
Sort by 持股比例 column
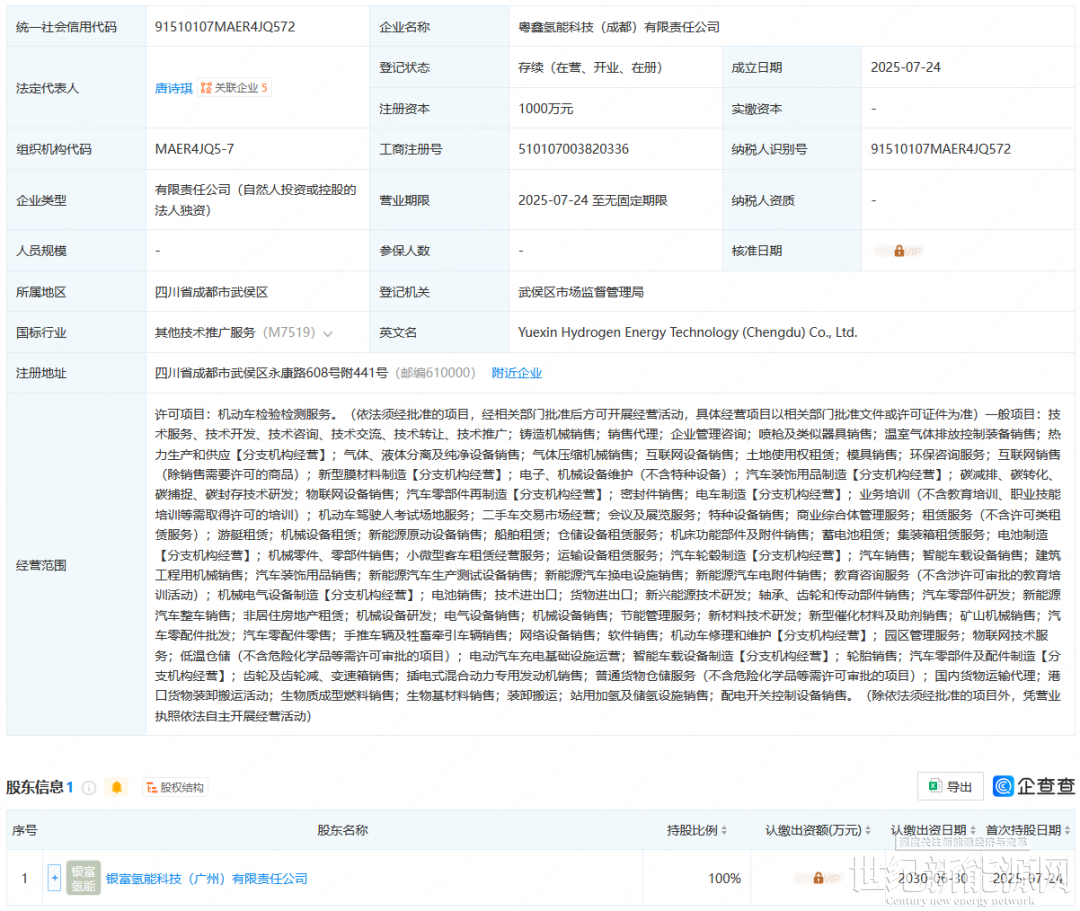[724, 830]
